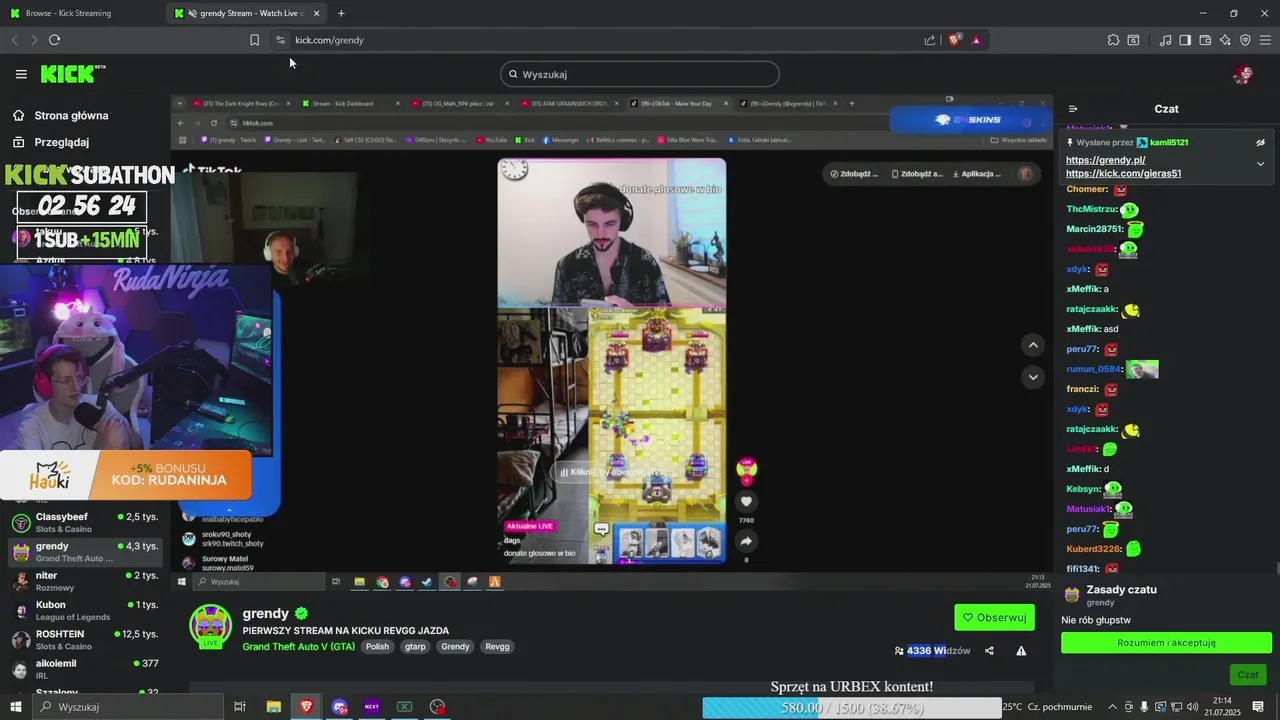This screenshot has width=1280, height=720.
Task: Open system volume control
Action: tap(1192, 707)
